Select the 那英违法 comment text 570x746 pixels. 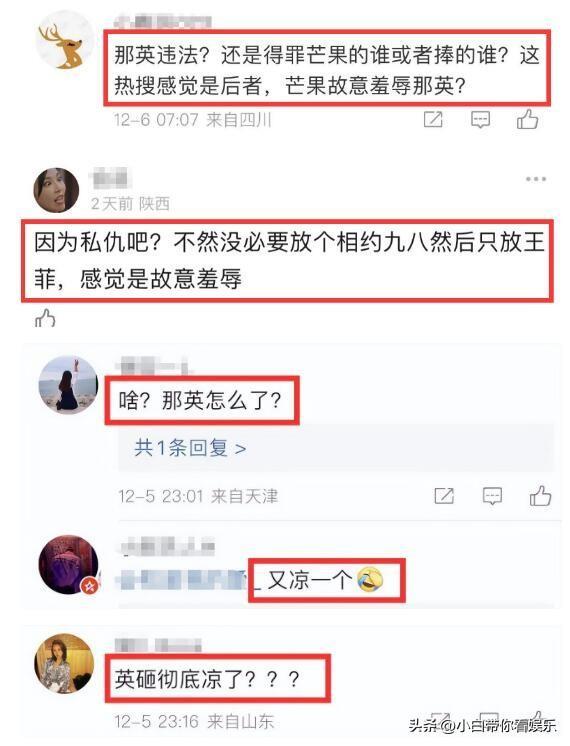(327, 70)
